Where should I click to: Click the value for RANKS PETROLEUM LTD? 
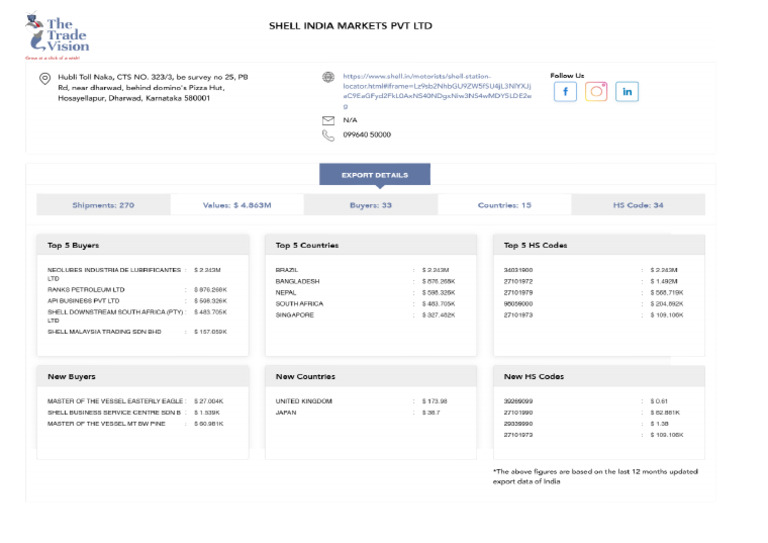point(211,290)
